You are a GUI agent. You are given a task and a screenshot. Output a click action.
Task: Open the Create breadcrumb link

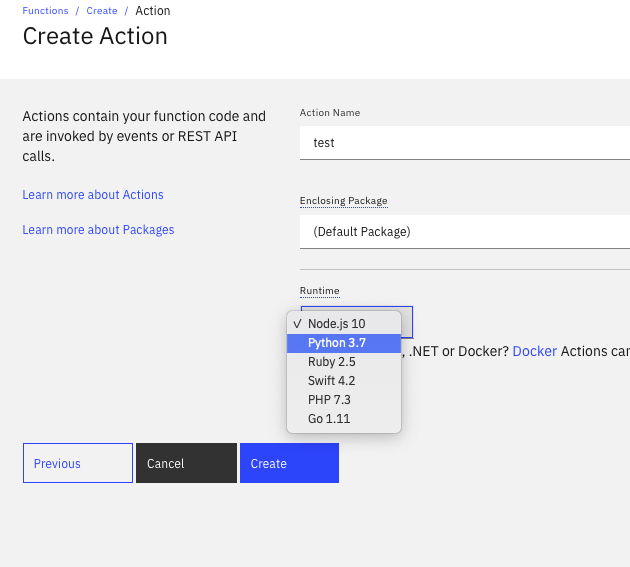(x=100, y=11)
